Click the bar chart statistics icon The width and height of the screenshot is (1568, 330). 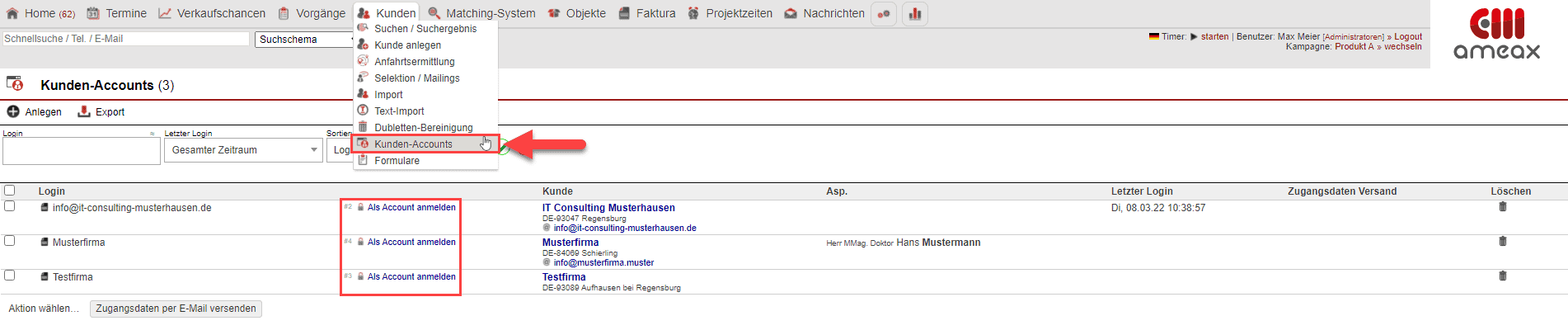coord(915,14)
